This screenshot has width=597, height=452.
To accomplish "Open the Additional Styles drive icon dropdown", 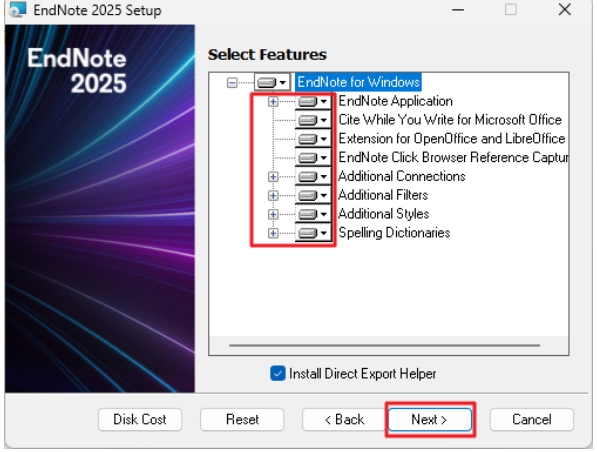I will tap(313, 214).
